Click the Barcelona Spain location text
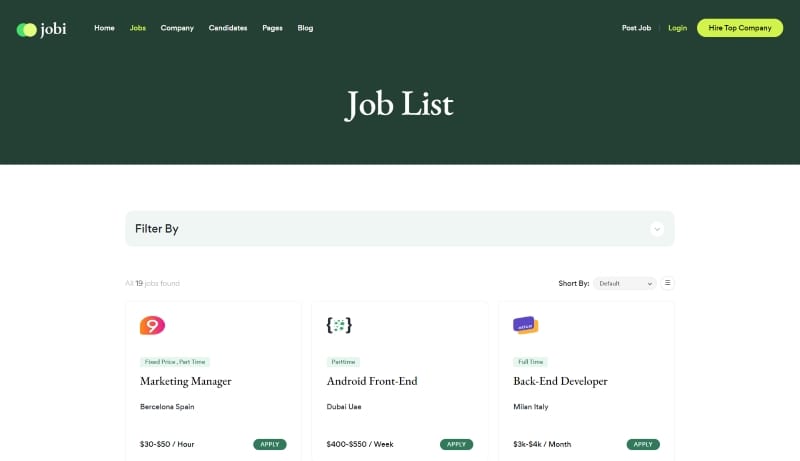This screenshot has height=461, width=800. pos(167,407)
